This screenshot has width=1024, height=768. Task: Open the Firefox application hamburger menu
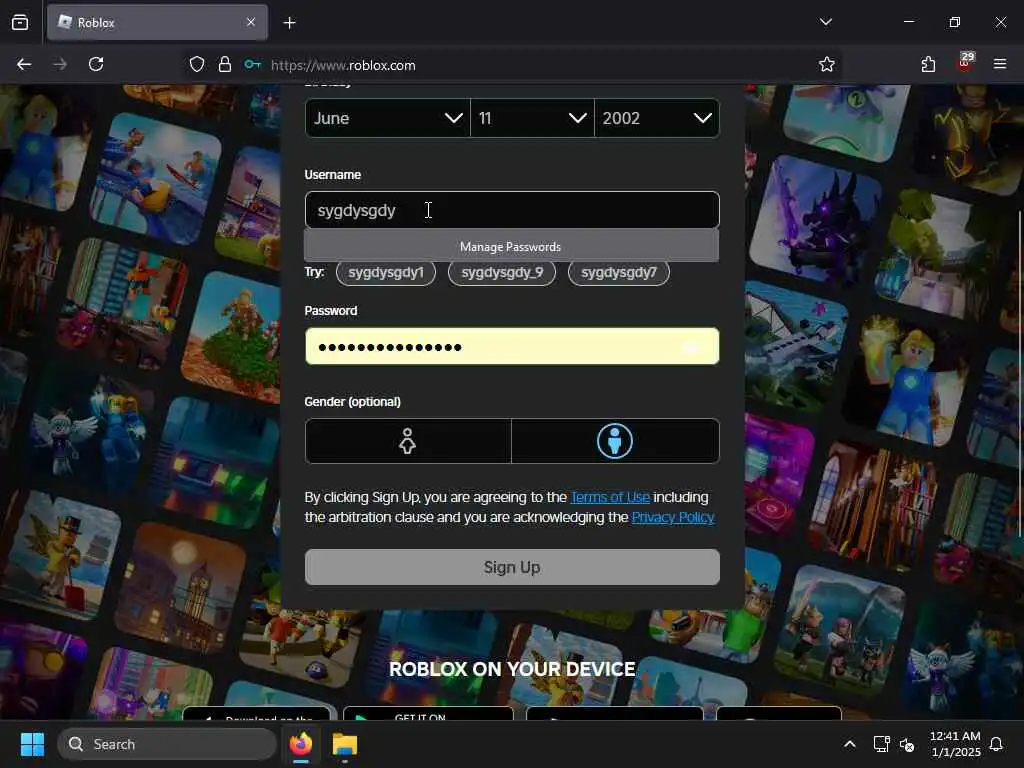pos(1000,64)
